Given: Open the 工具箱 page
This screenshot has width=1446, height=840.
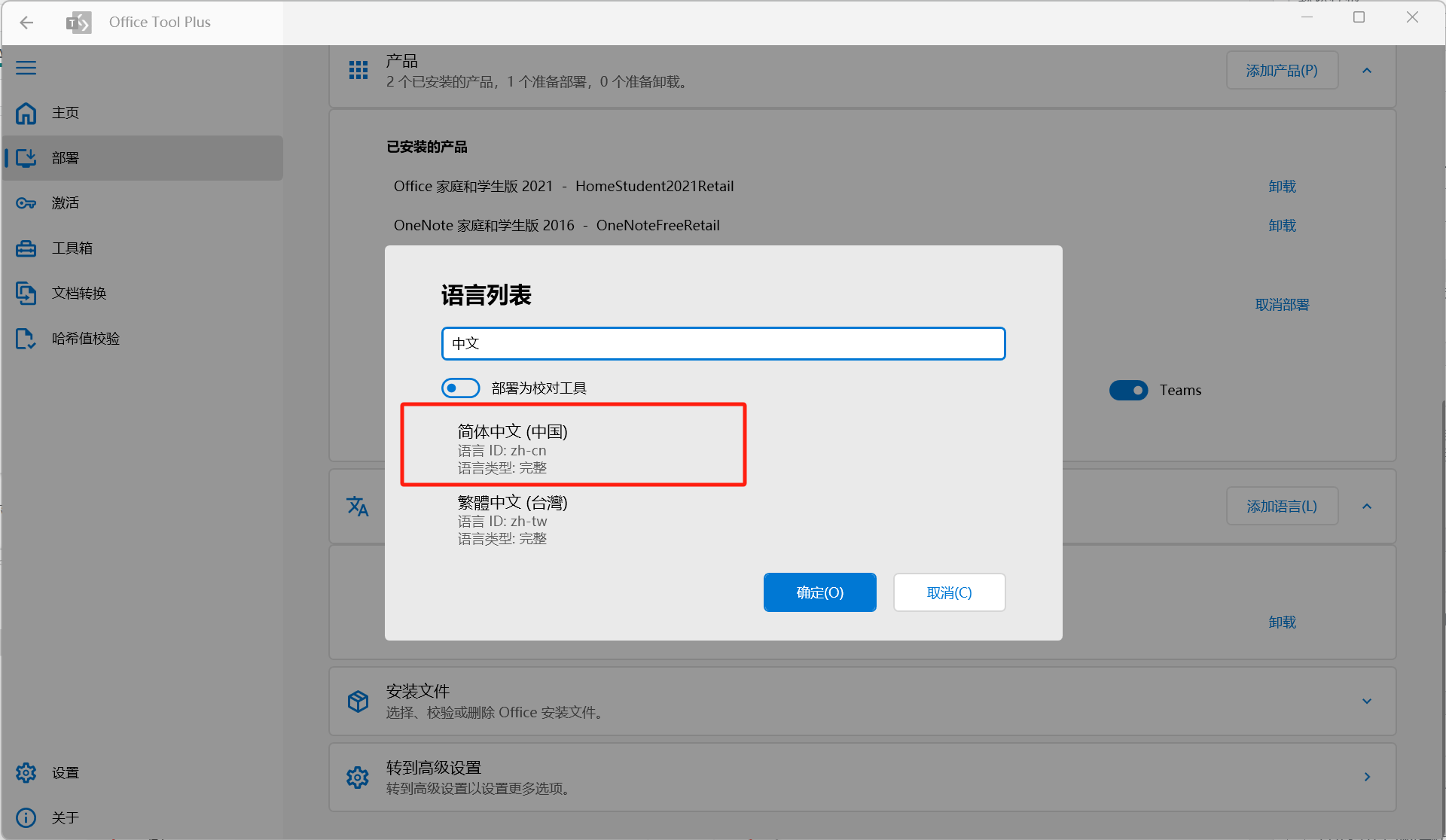Looking at the screenshot, I should point(143,248).
